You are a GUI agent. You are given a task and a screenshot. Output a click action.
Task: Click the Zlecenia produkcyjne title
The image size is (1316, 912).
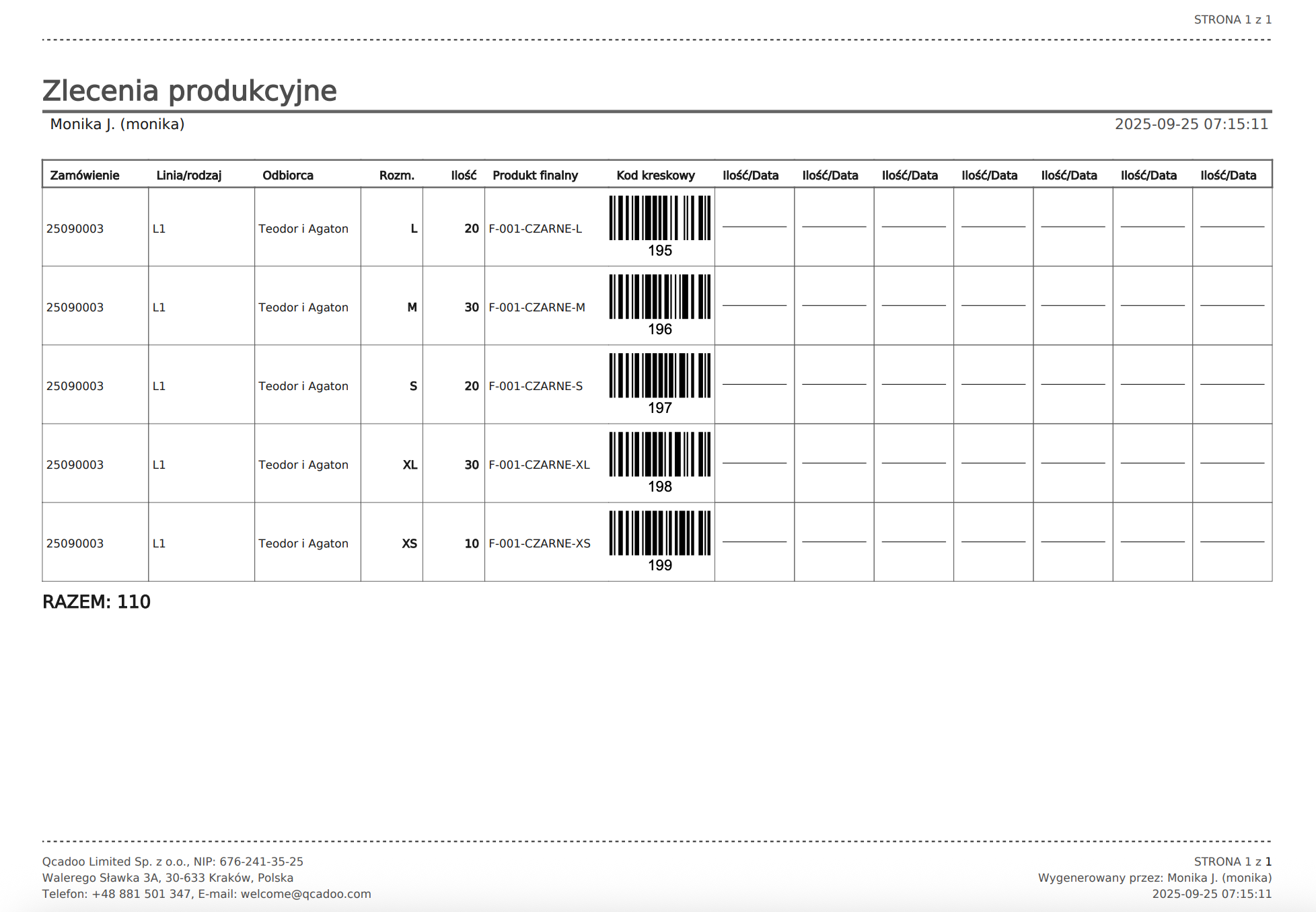(190, 91)
